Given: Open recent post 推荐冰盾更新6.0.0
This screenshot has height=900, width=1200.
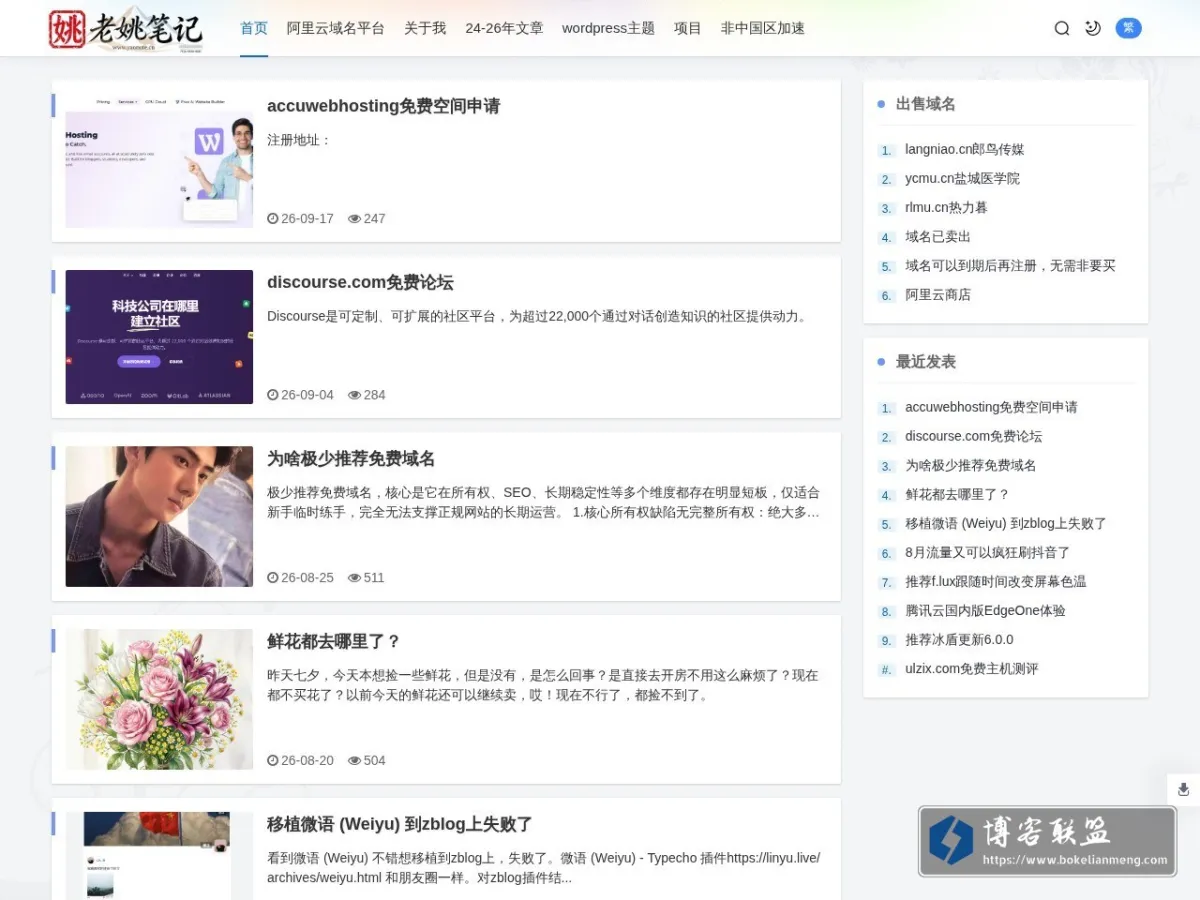Looking at the screenshot, I should tap(959, 640).
